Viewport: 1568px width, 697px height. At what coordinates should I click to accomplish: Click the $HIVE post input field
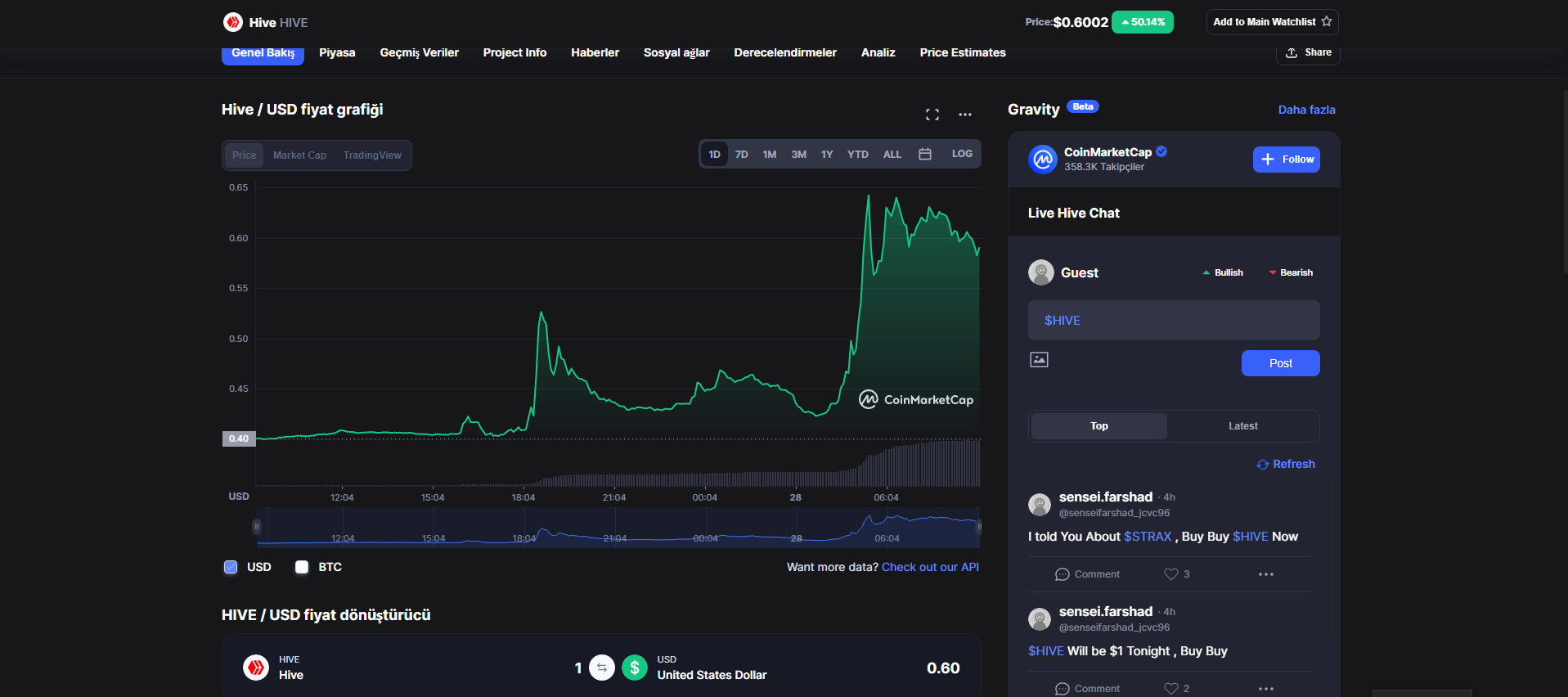coord(1174,320)
